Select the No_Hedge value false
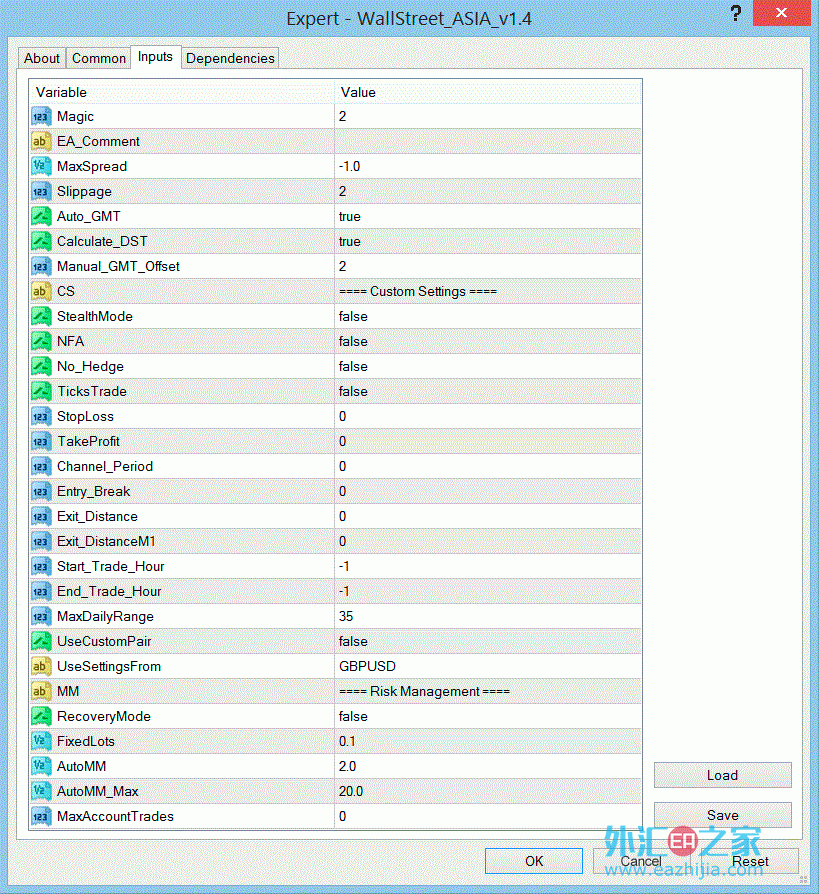 (x=353, y=367)
